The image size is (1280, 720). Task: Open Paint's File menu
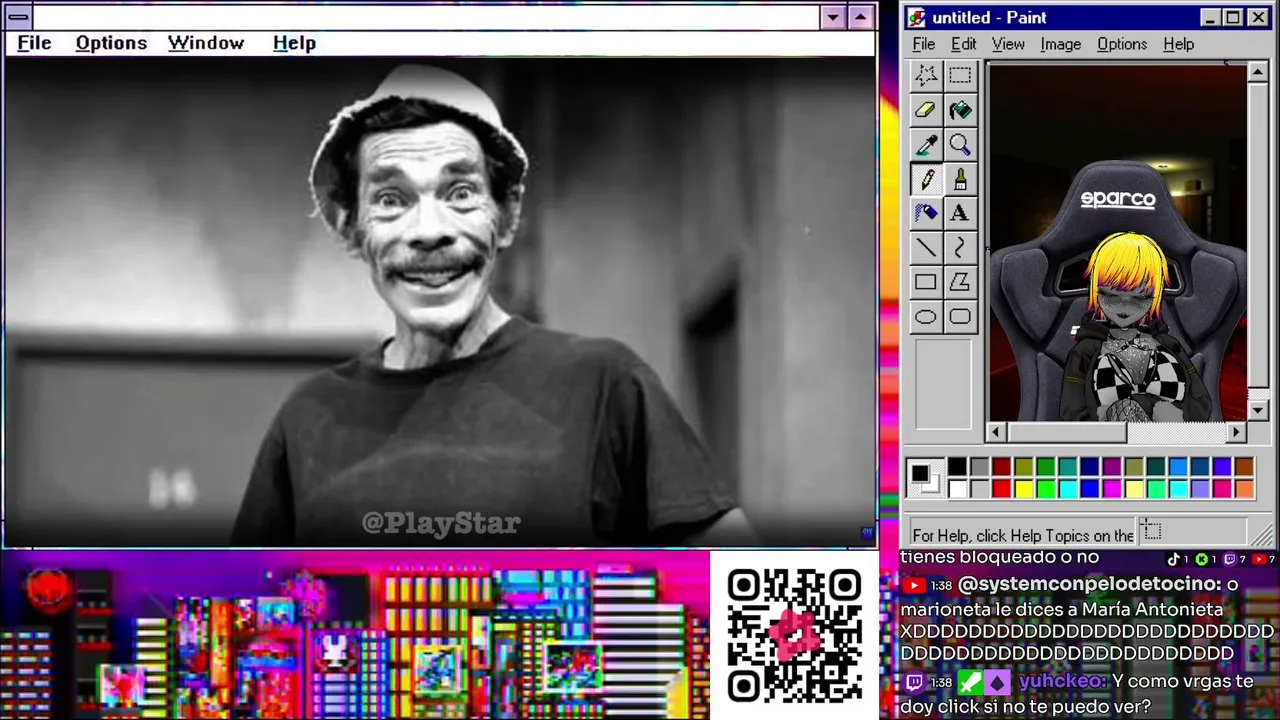click(x=924, y=44)
